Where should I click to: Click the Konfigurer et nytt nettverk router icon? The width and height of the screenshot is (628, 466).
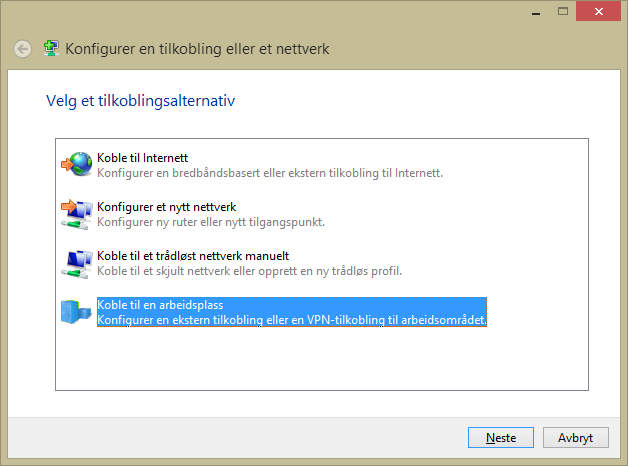coord(76,213)
